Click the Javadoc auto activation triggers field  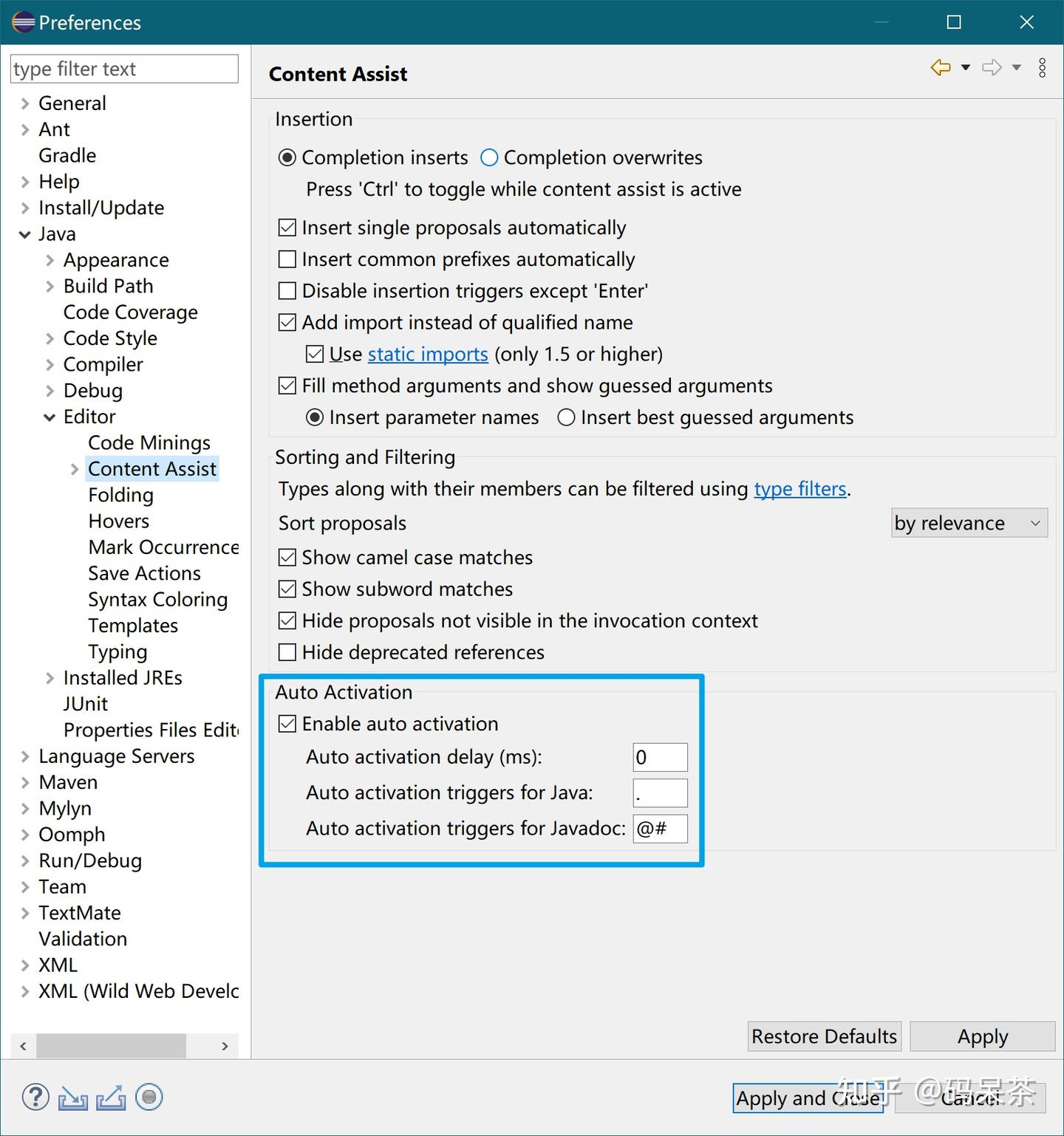[x=661, y=829]
